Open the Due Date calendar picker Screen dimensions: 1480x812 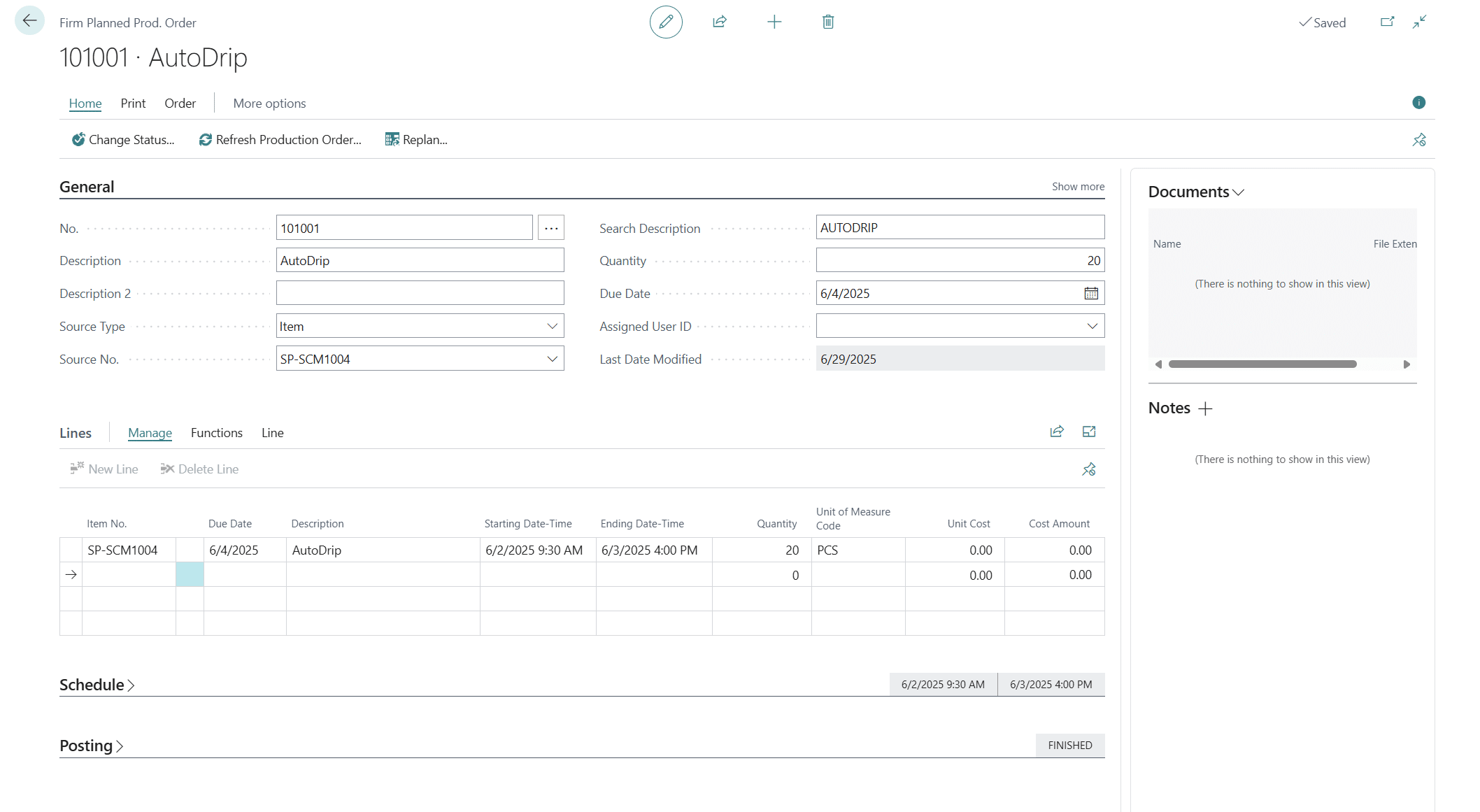(1090, 294)
